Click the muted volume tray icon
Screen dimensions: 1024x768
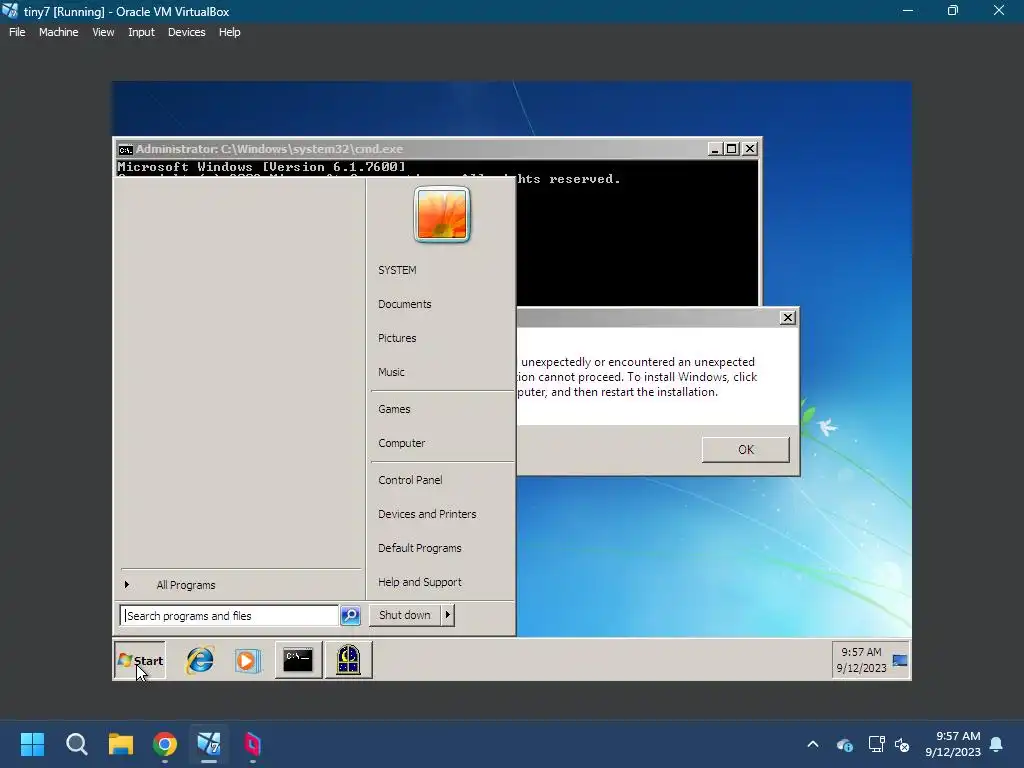[x=903, y=744]
